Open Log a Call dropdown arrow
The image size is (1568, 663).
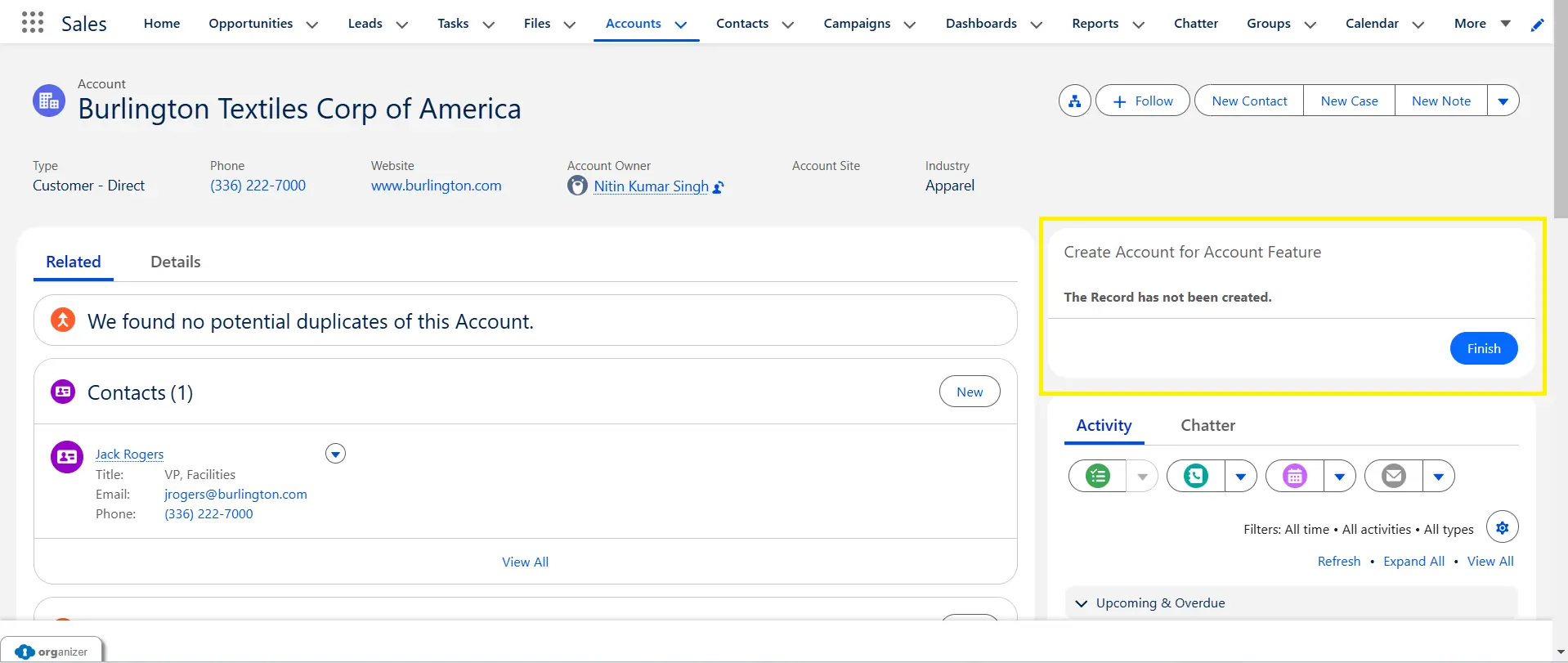1240,476
